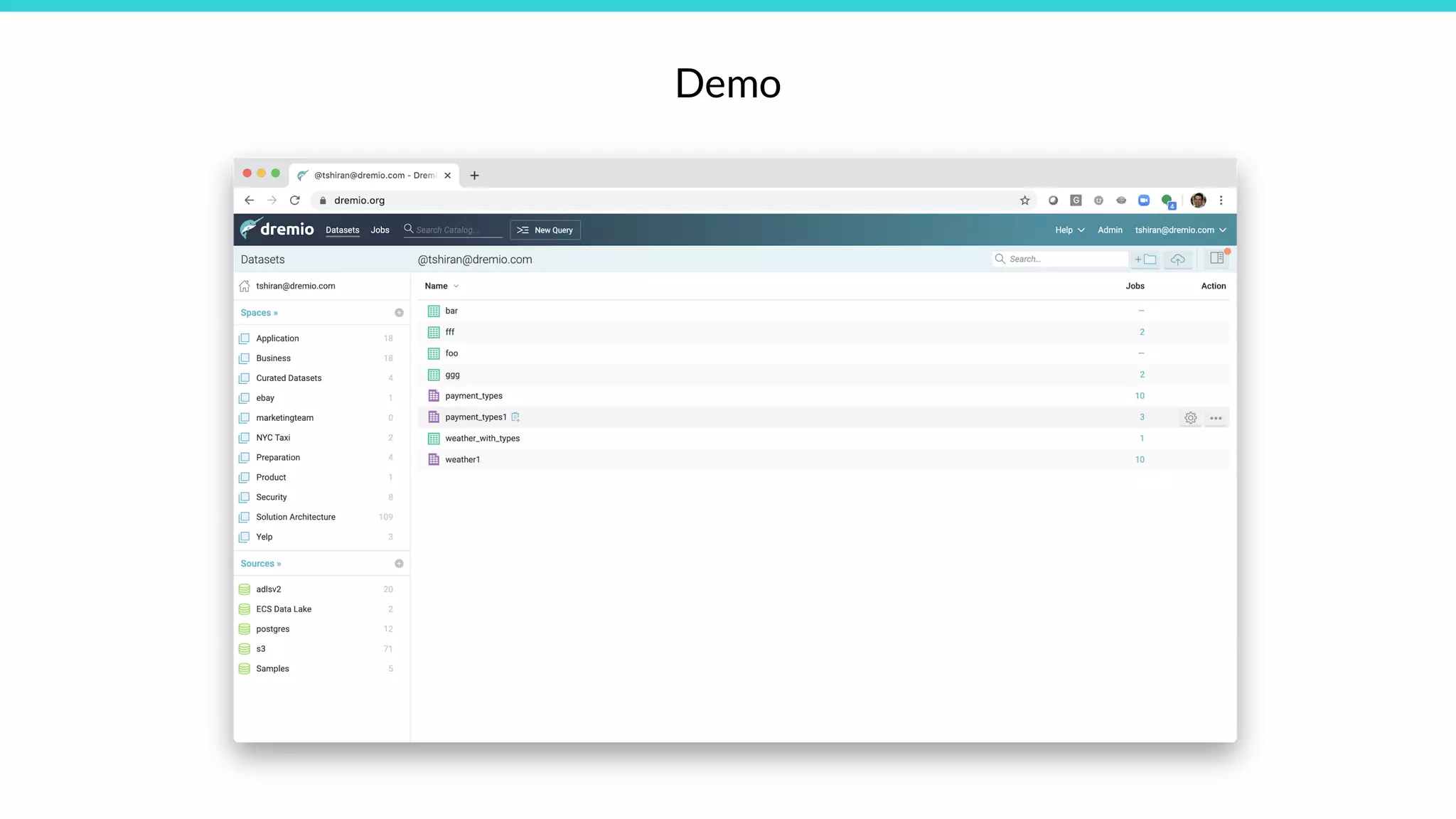Select the @tshiran@dremio.com browser tab

point(374,176)
